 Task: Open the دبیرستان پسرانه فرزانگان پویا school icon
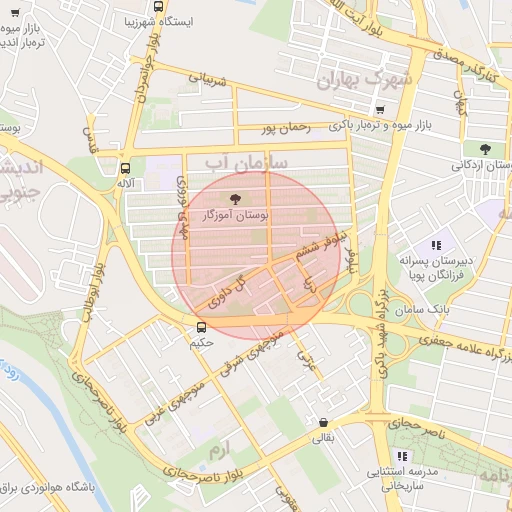point(436,246)
